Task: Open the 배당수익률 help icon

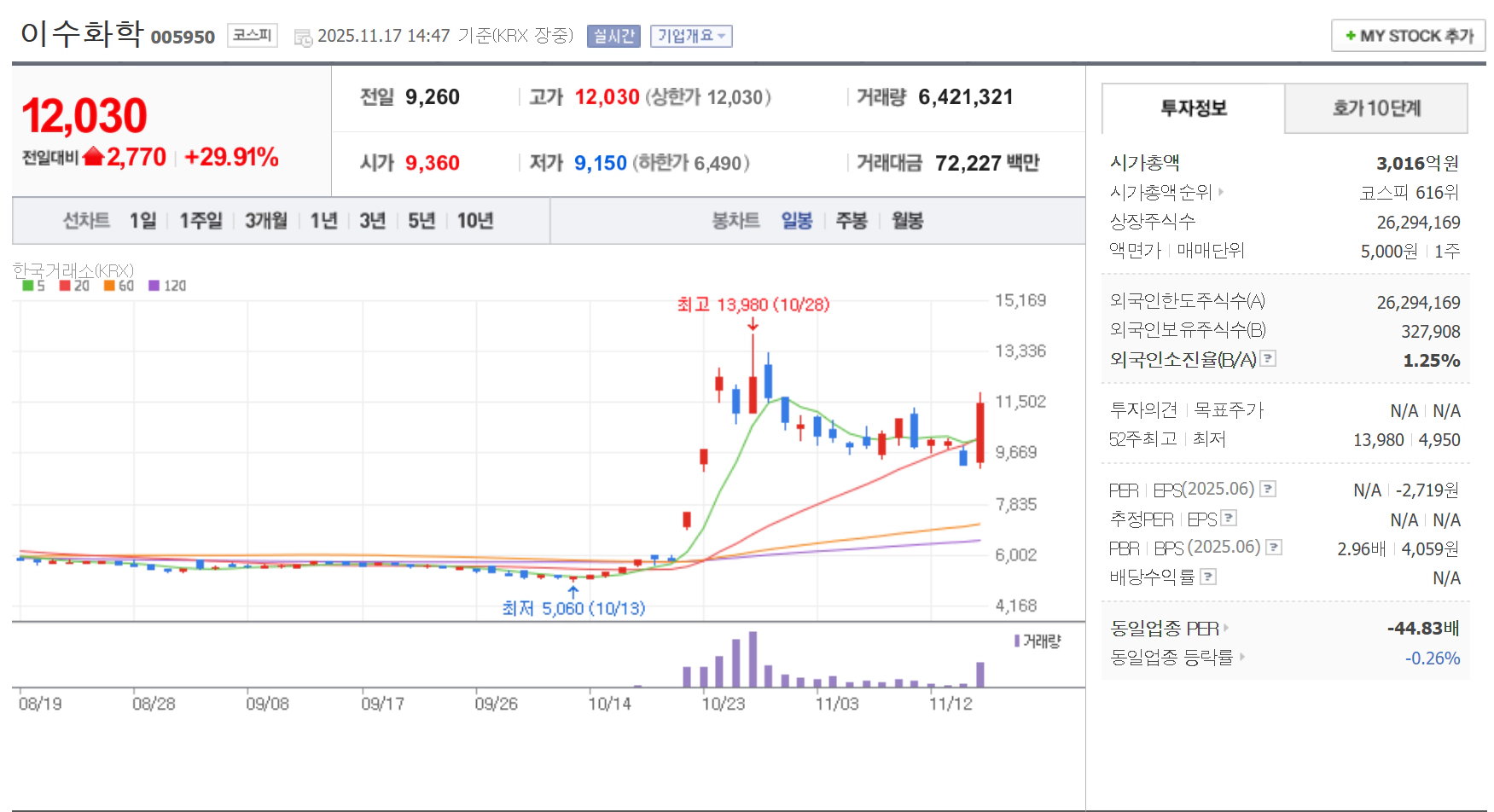Action: click(x=1207, y=576)
